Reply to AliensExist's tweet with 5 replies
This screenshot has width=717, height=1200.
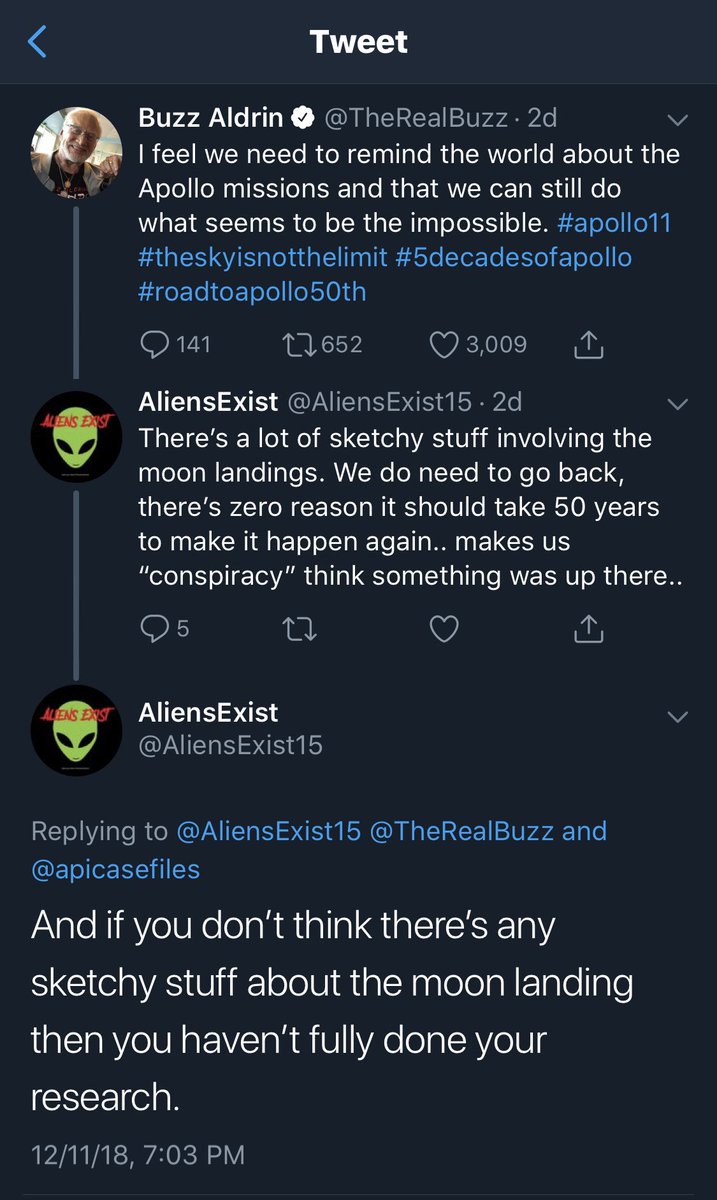click(x=155, y=628)
